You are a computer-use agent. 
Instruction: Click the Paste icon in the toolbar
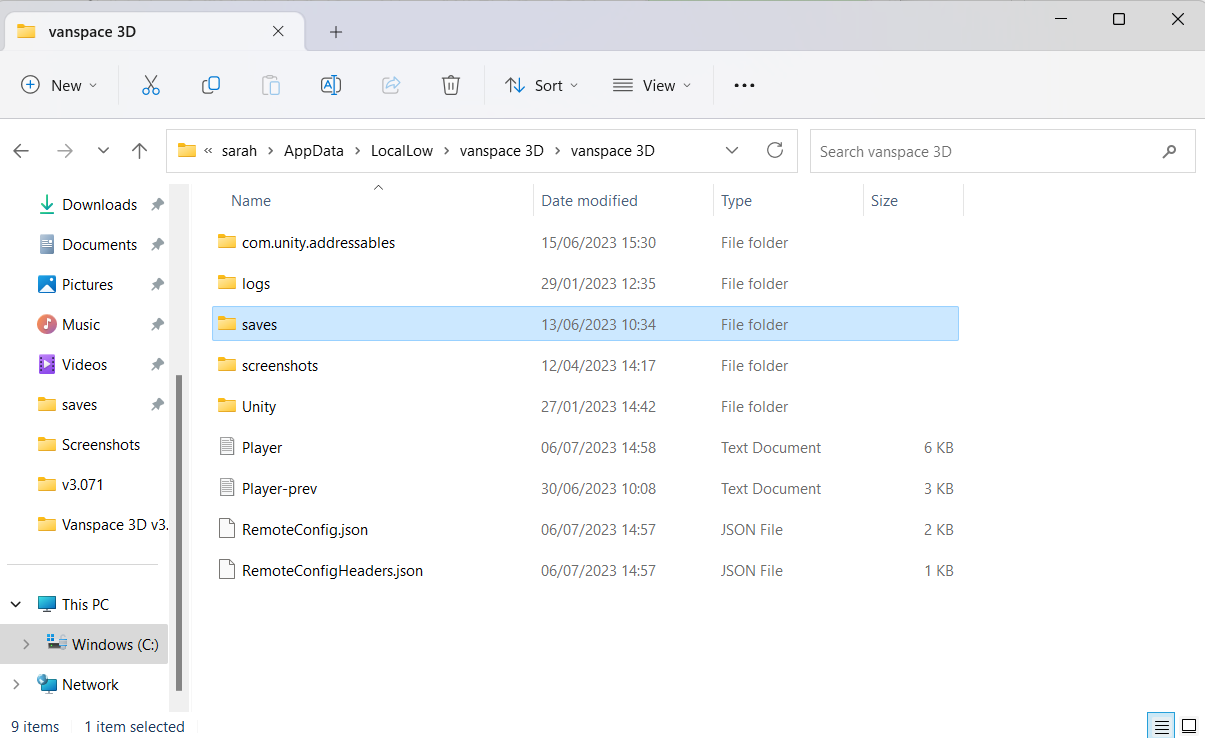tap(270, 85)
